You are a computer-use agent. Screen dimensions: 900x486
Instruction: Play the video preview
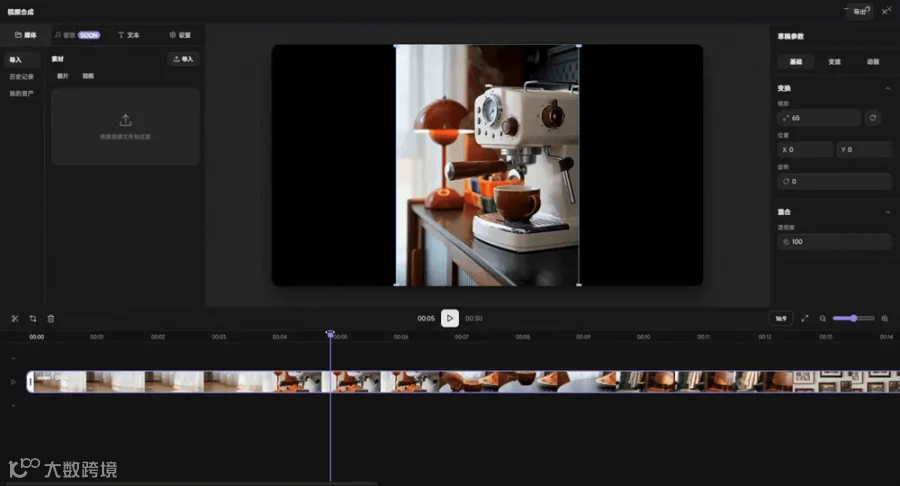coord(449,318)
